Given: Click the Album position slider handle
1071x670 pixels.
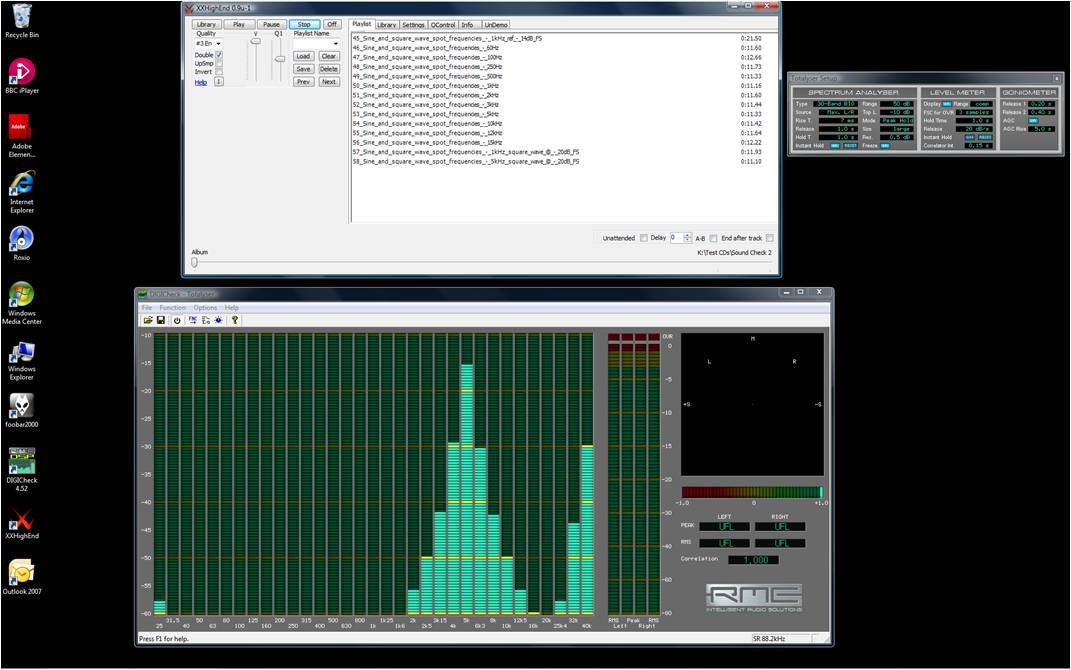Looking at the screenshot, I should pyautogui.click(x=194, y=262).
